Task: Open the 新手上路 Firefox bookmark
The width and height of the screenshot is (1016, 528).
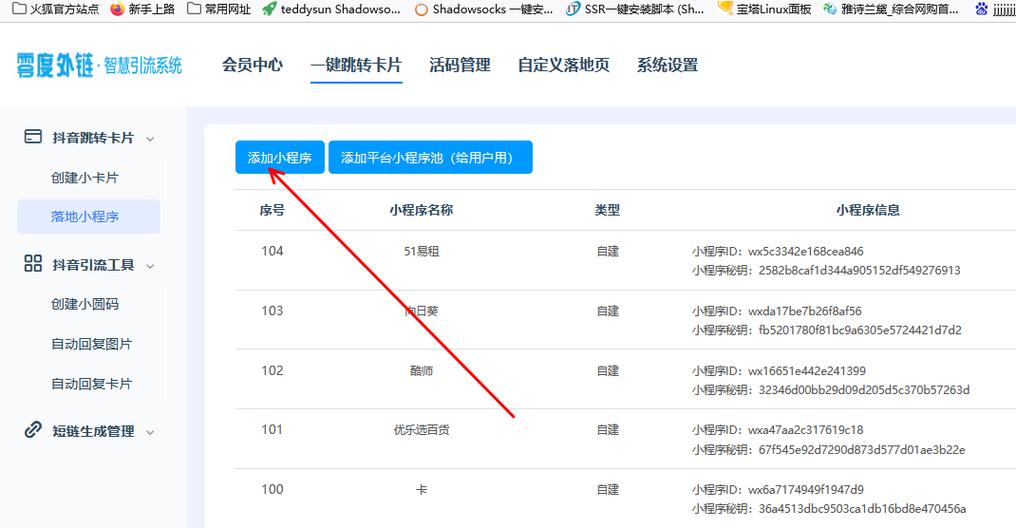Action: pyautogui.click(x=143, y=9)
